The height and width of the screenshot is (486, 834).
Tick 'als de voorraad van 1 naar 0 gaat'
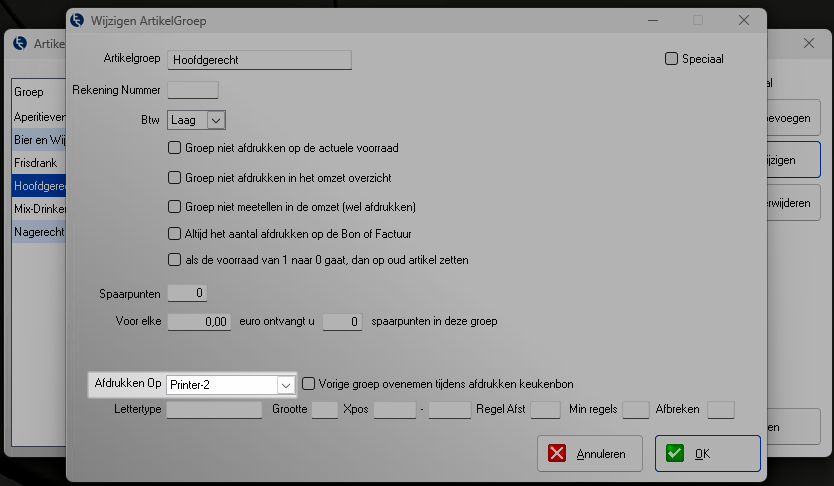[x=175, y=260]
